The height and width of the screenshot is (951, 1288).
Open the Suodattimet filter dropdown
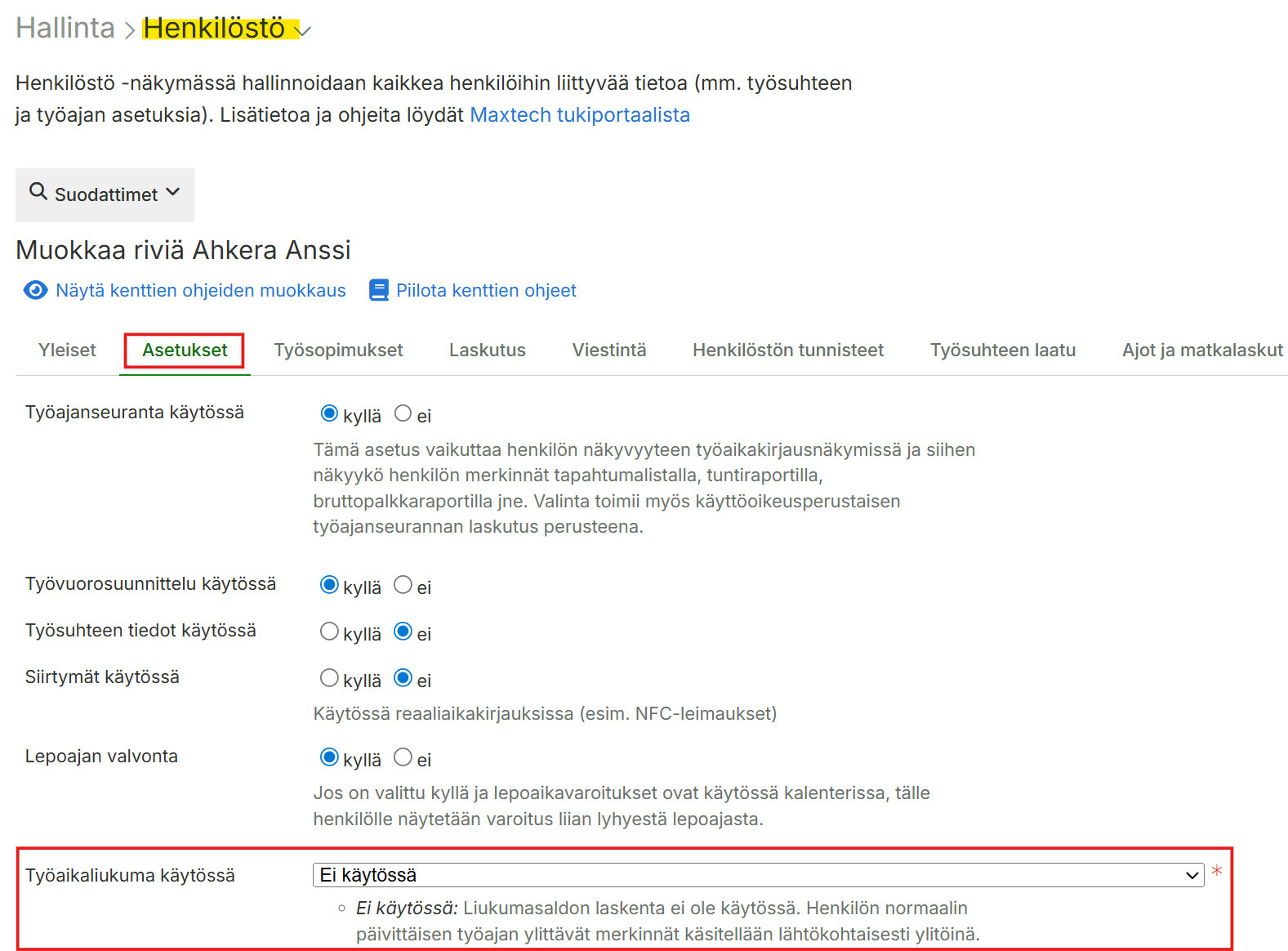[x=105, y=194]
